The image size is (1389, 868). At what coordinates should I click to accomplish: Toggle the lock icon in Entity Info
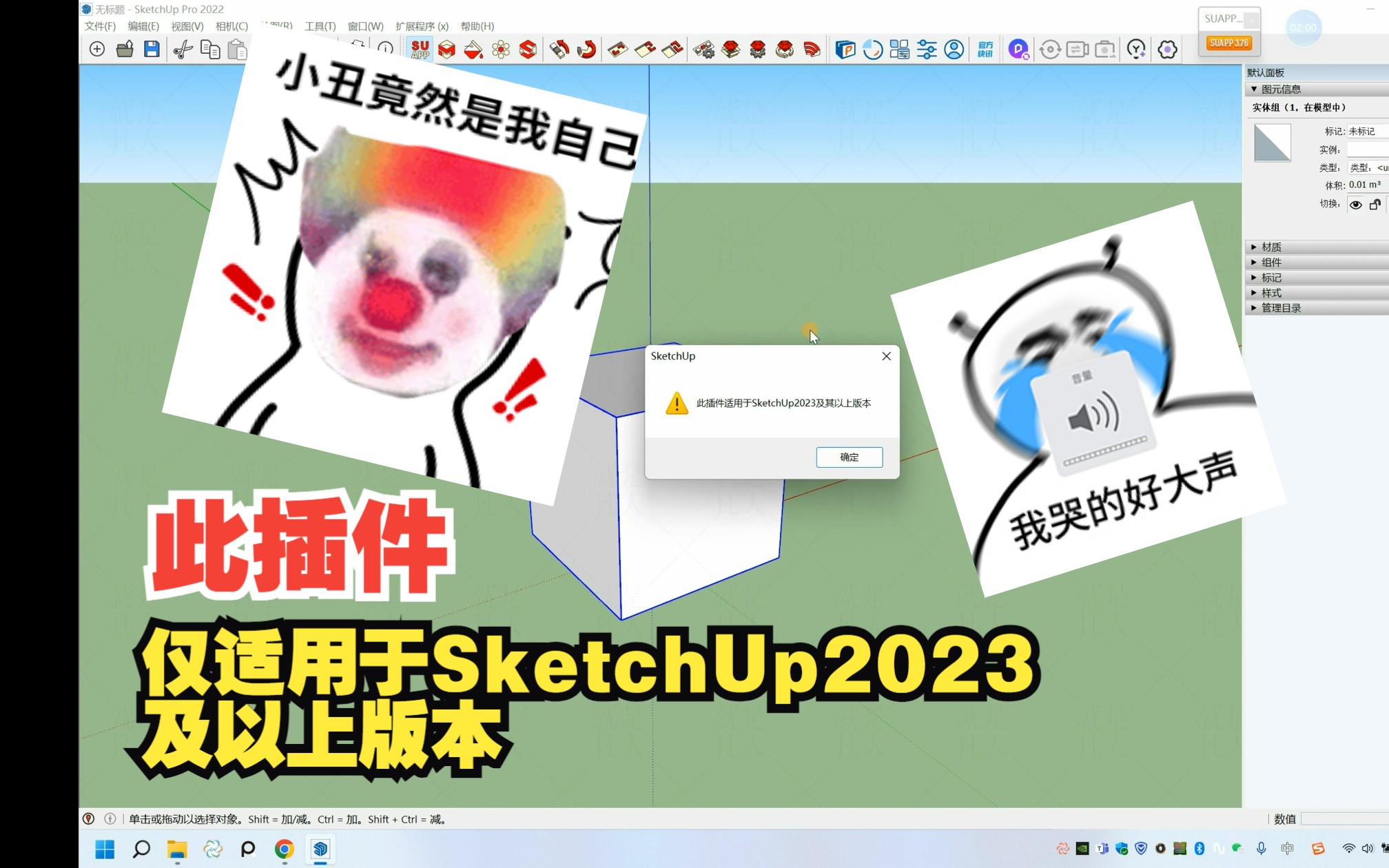coord(1375,205)
